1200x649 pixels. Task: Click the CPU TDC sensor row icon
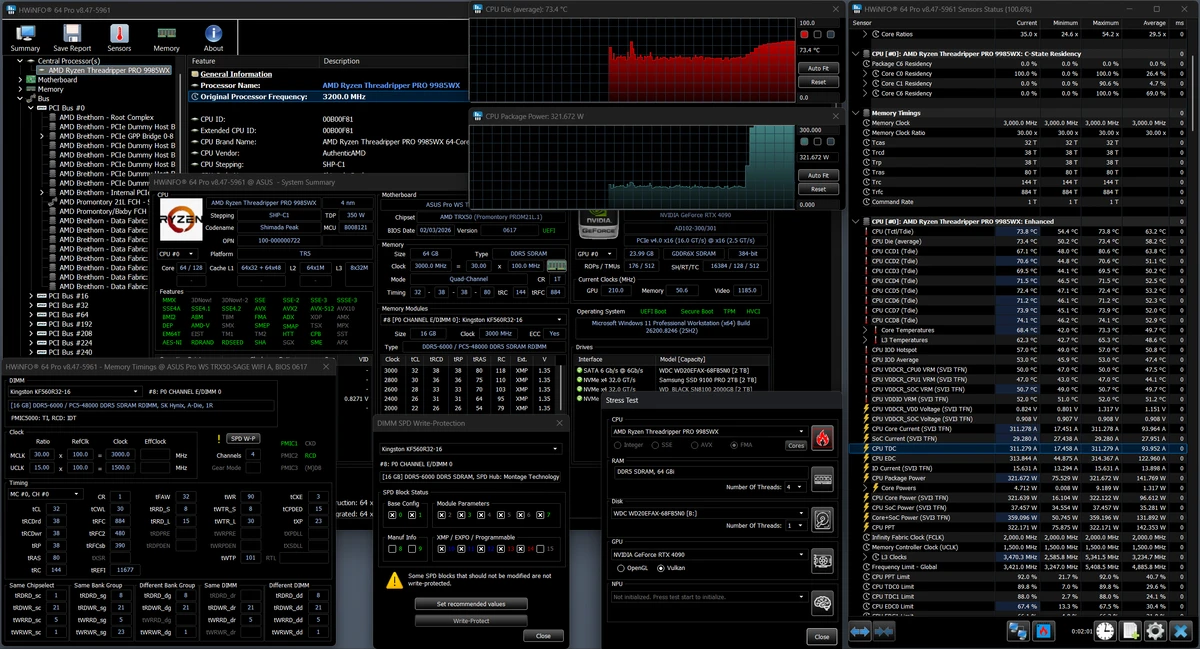click(x=866, y=449)
